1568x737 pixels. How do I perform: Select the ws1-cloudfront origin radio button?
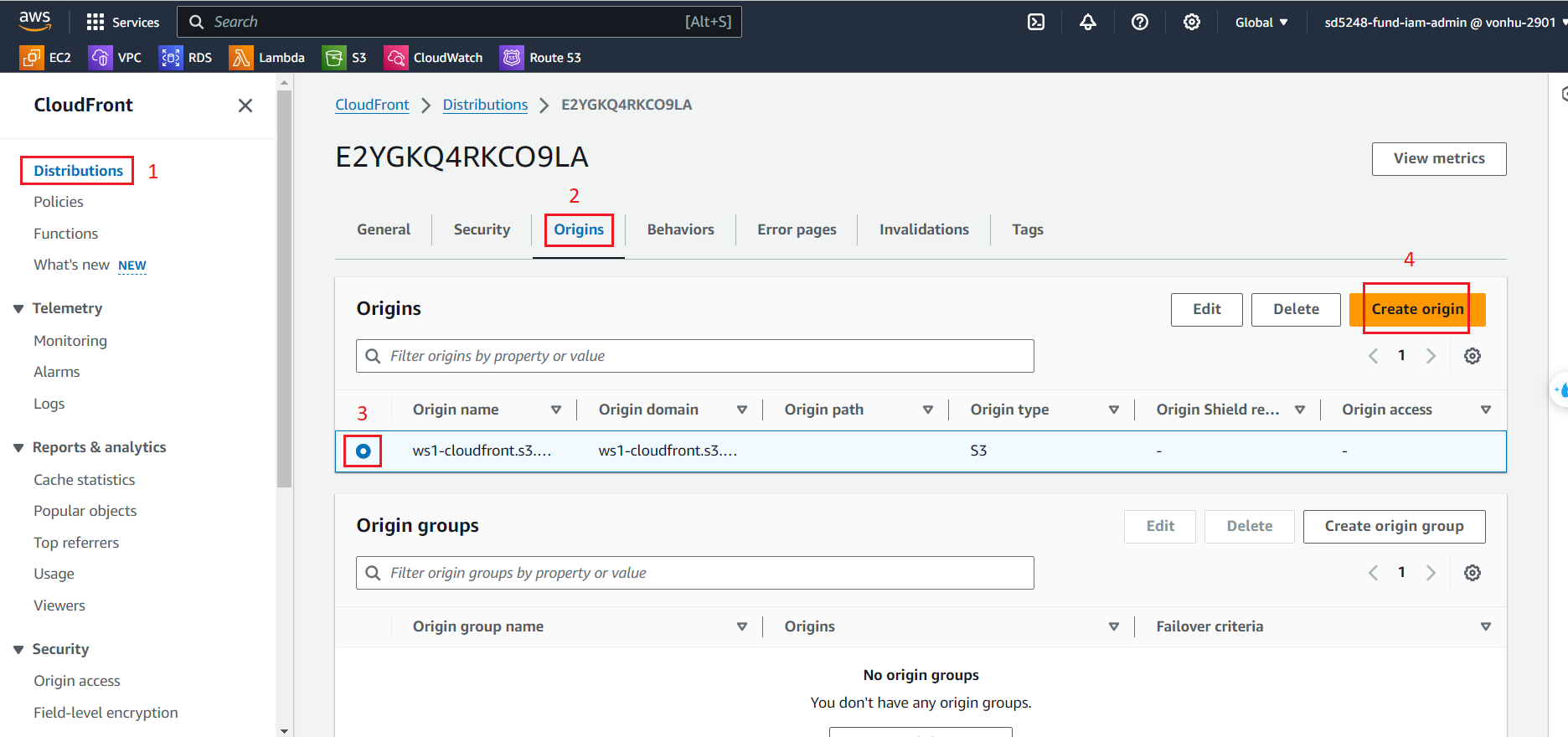[x=364, y=451]
